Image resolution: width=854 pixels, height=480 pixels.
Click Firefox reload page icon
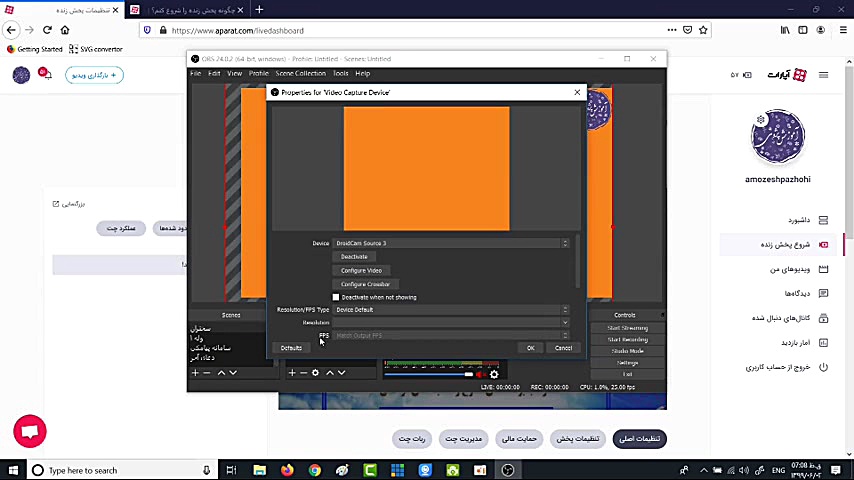pyautogui.click(x=47, y=30)
